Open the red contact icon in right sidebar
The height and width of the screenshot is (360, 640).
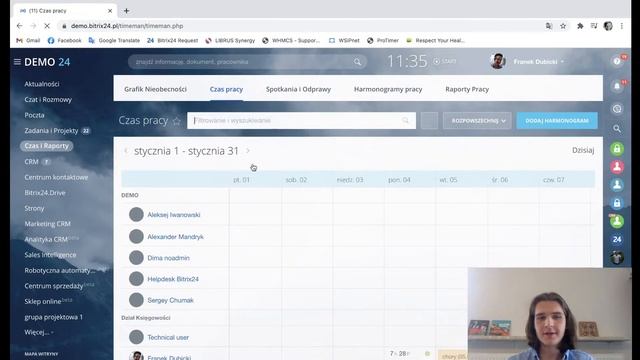pos(617,167)
